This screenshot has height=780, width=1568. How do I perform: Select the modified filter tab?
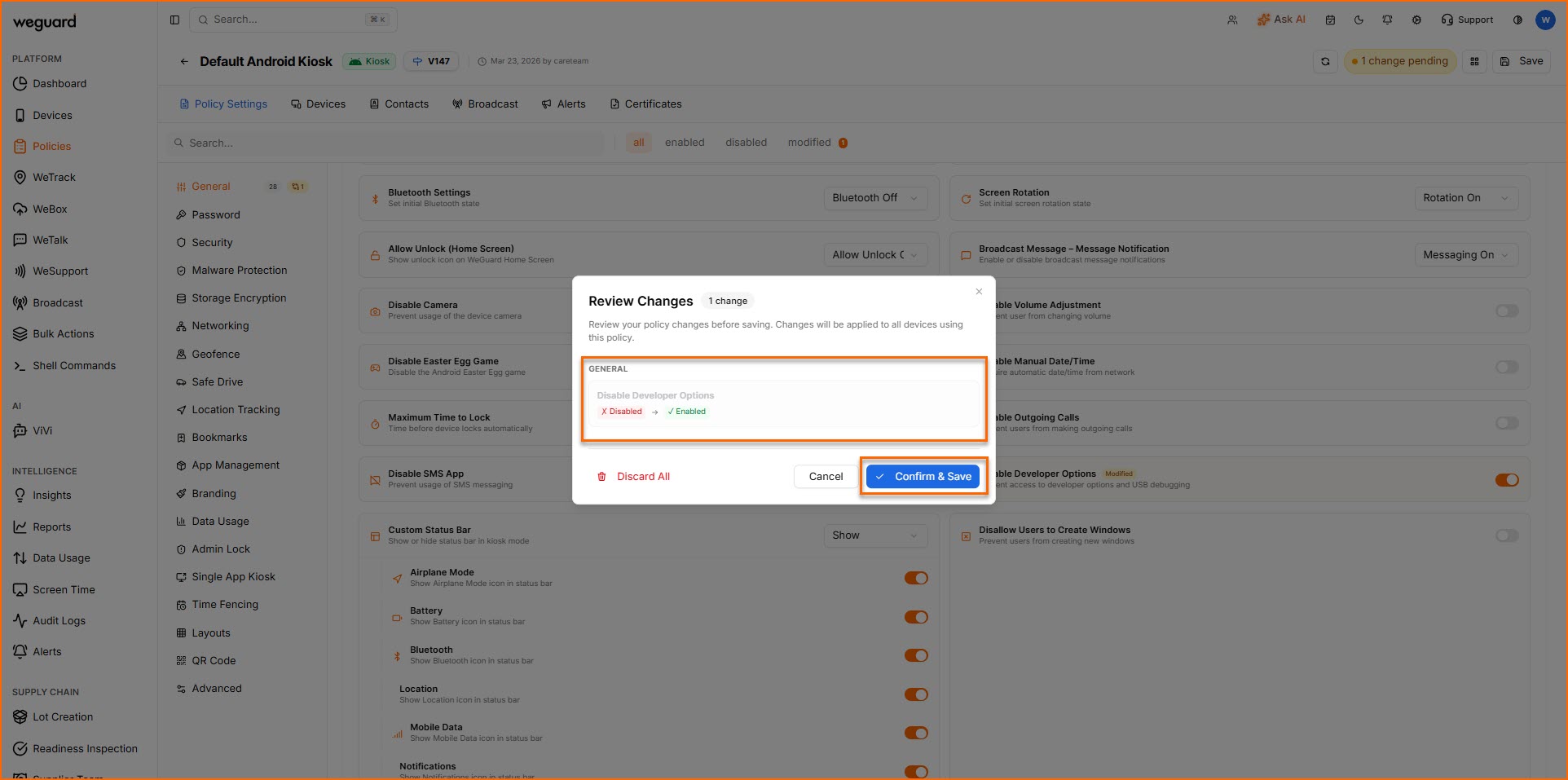tap(808, 143)
